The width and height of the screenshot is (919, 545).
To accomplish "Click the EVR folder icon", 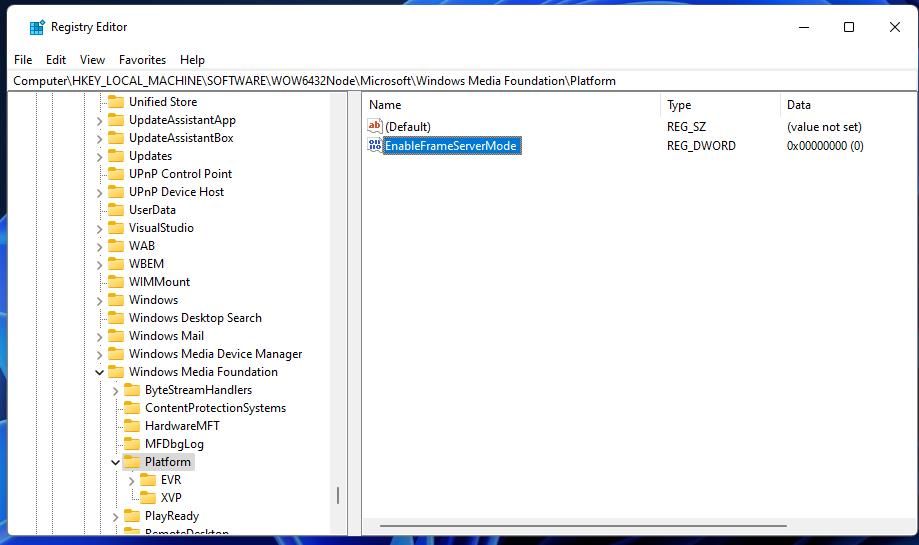I will [148, 479].
